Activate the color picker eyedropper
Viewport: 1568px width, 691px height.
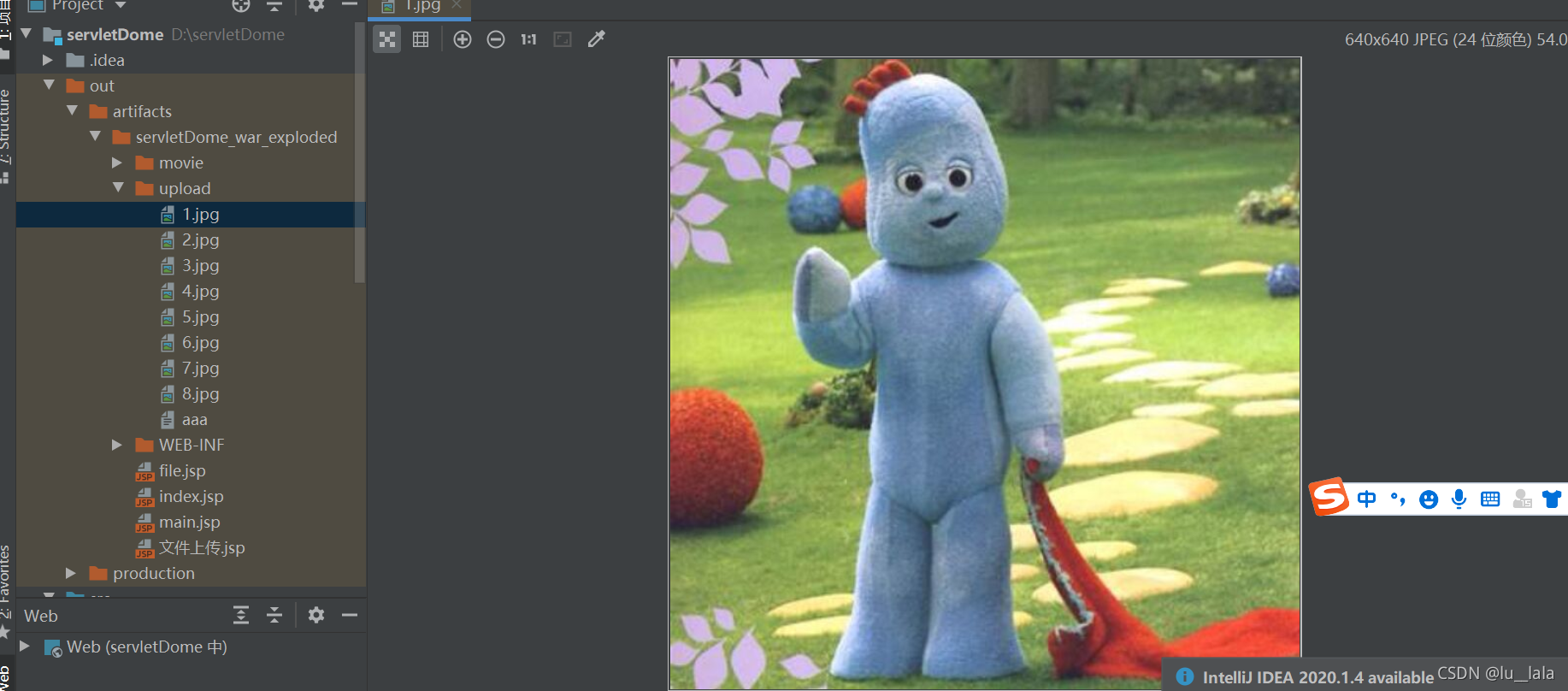click(x=597, y=39)
